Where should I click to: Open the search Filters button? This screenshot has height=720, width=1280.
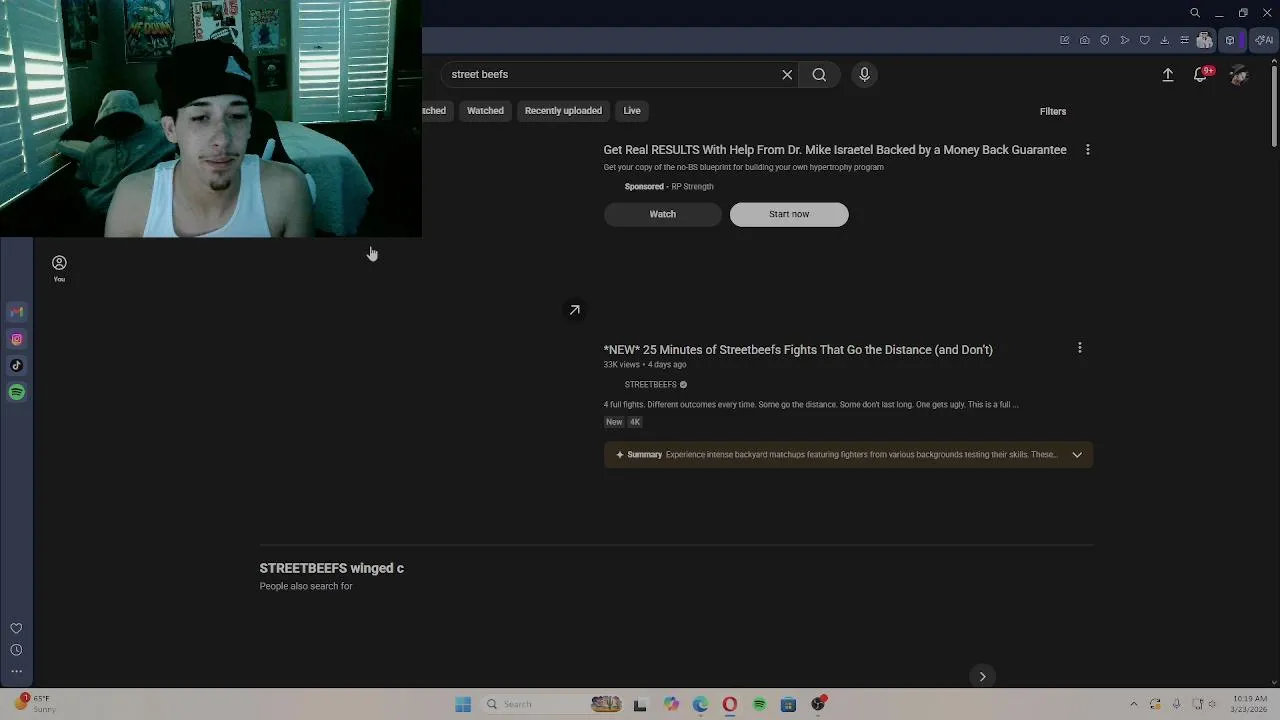click(x=1053, y=112)
